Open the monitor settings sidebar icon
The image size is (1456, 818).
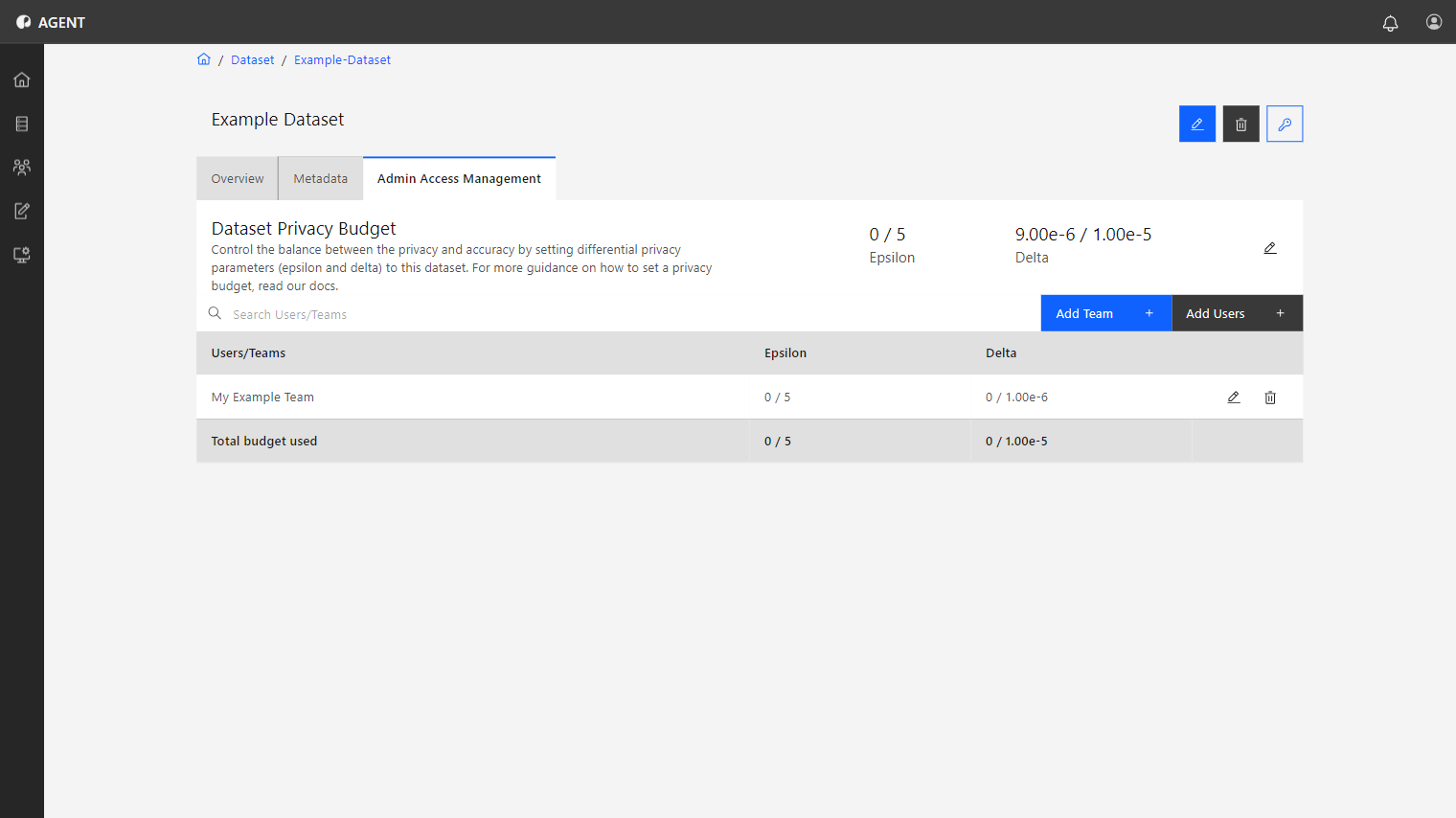coord(22,255)
